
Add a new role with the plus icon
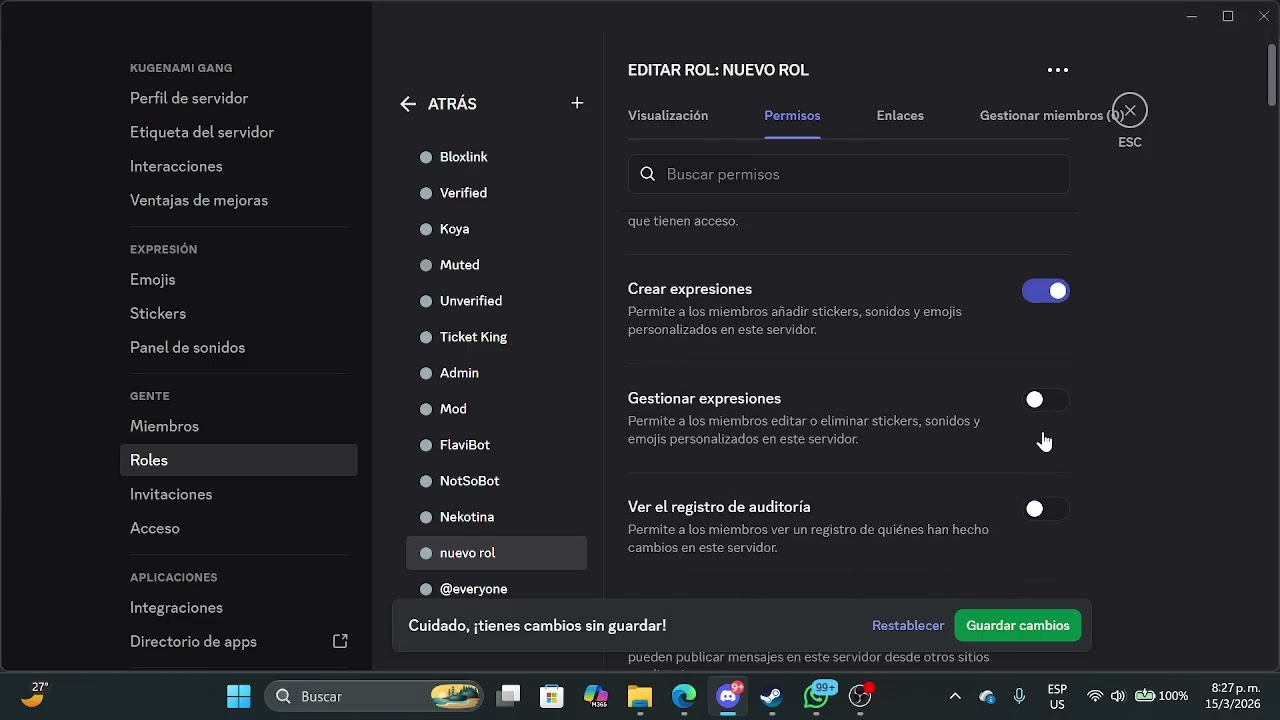click(x=577, y=103)
